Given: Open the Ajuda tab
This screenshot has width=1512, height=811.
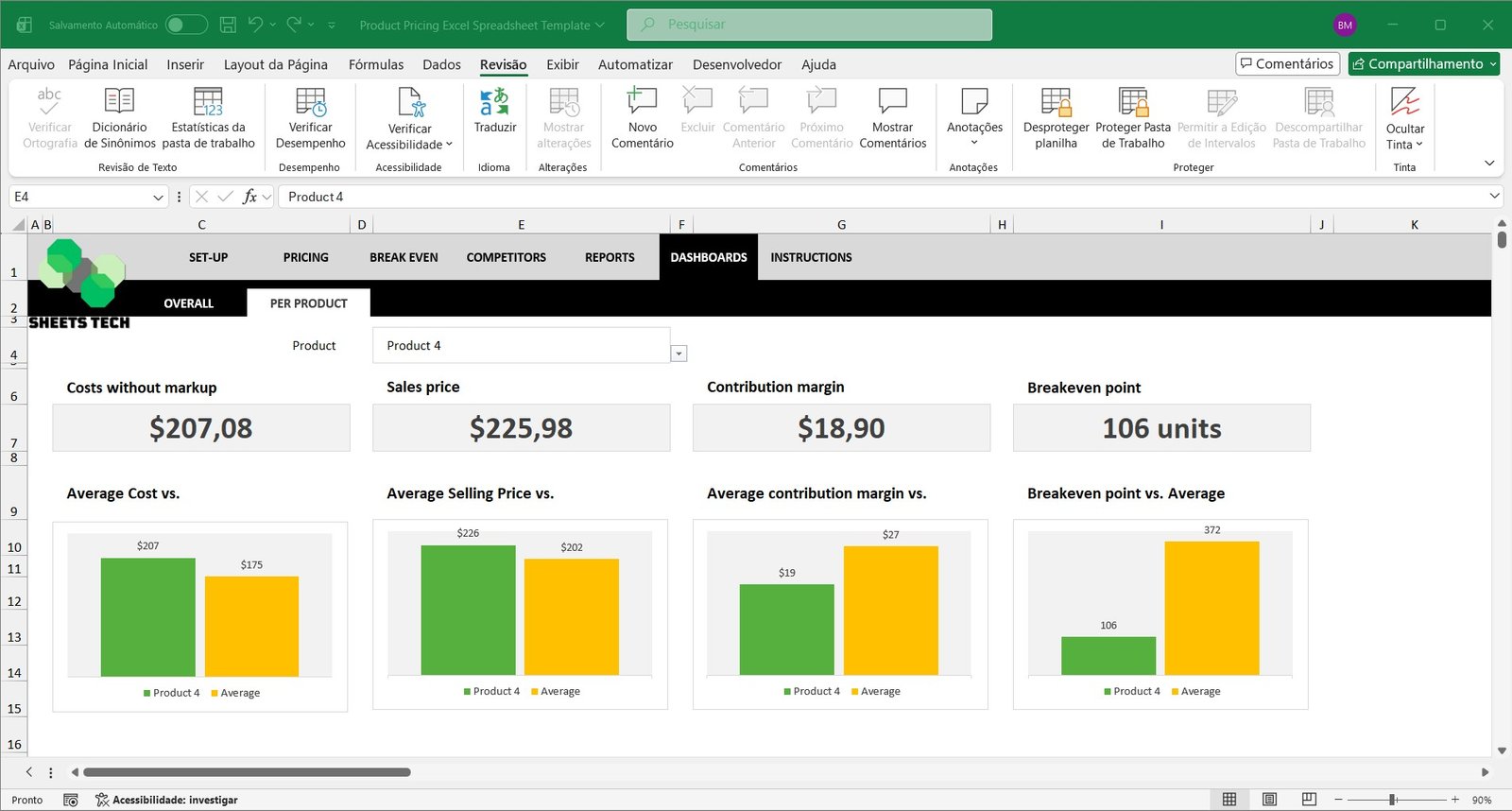Looking at the screenshot, I should pos(818,64).
